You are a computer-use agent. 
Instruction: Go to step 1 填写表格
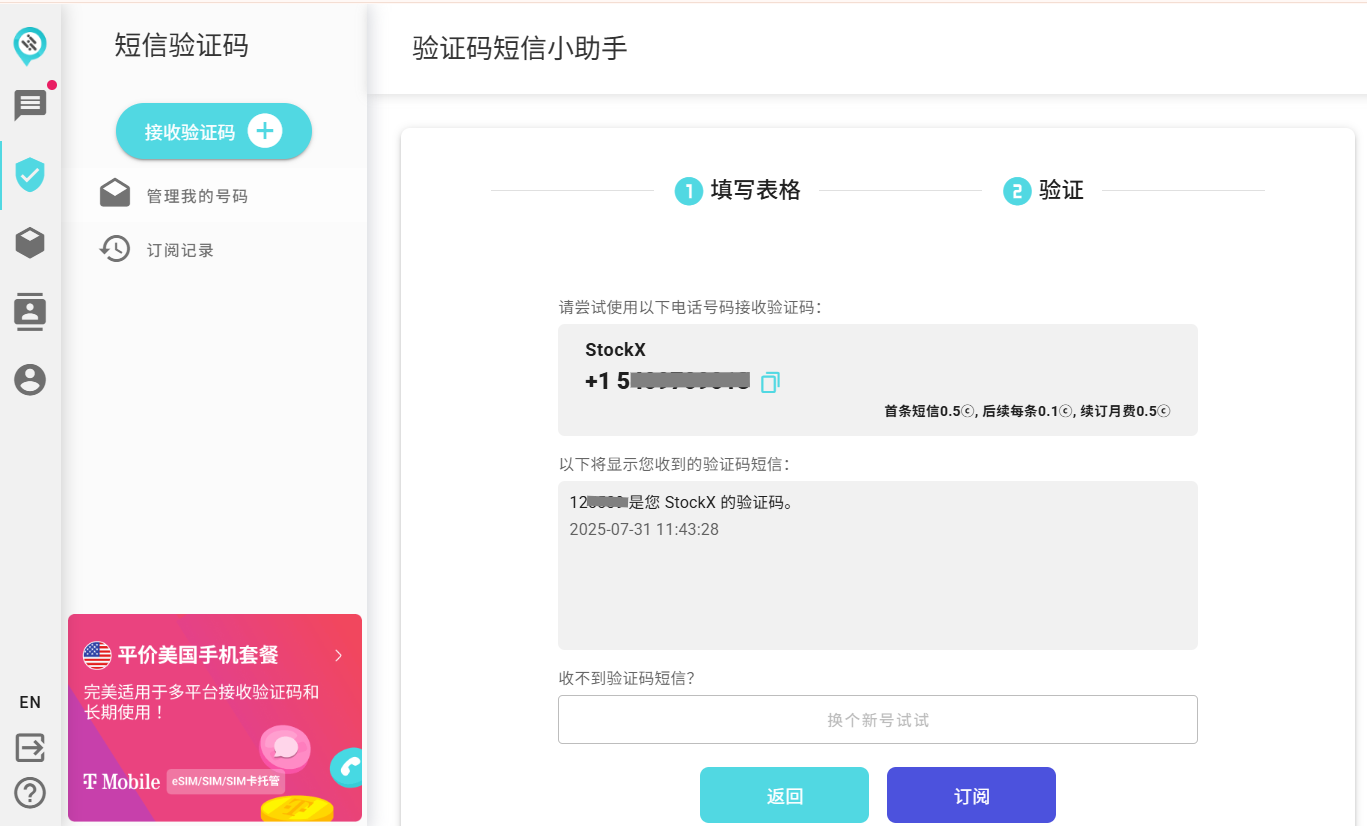pos(738,190)
